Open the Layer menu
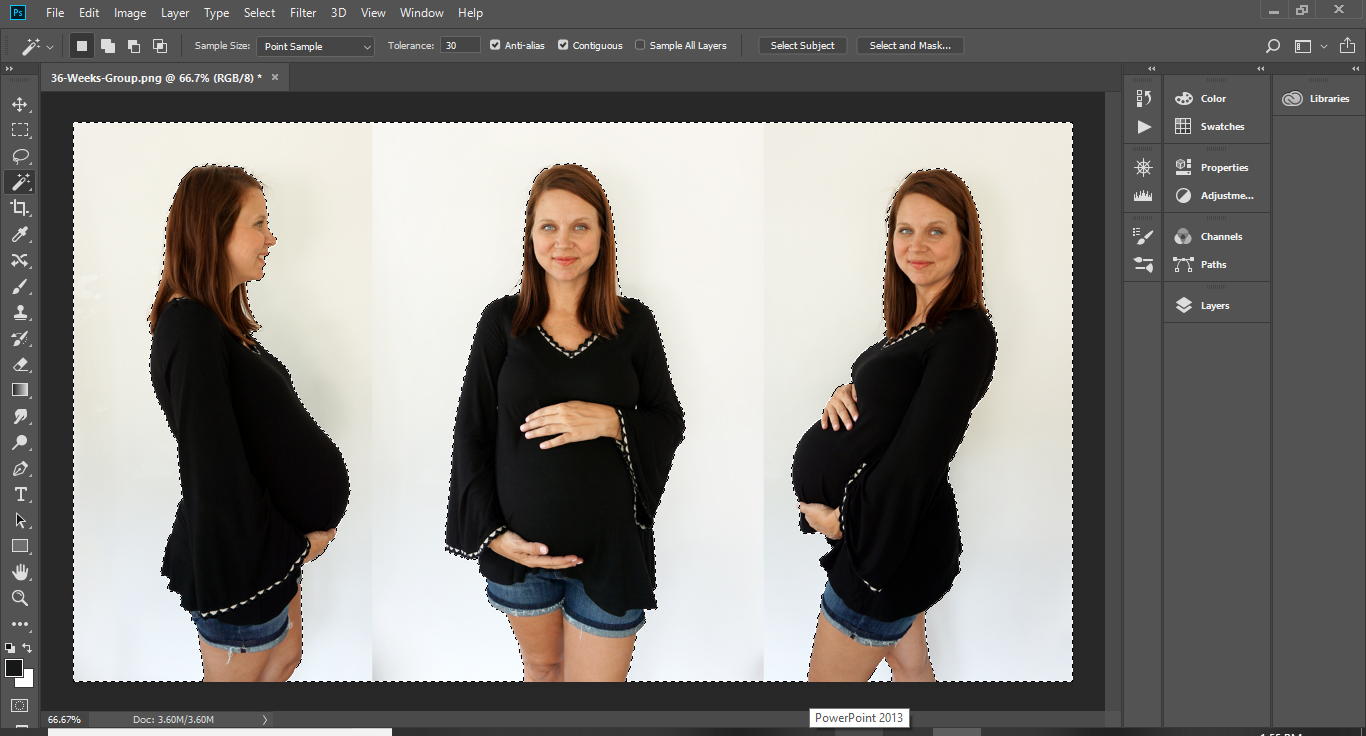Viewport: 1366px width, 736px height. click(x=175, y=13)
